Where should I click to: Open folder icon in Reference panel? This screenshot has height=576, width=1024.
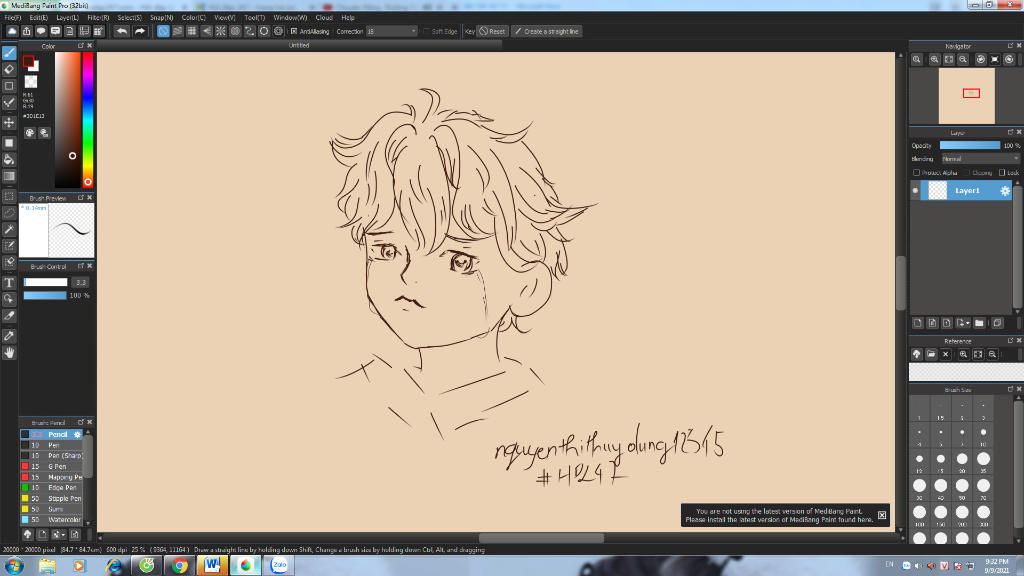click(x=931, y=354)
